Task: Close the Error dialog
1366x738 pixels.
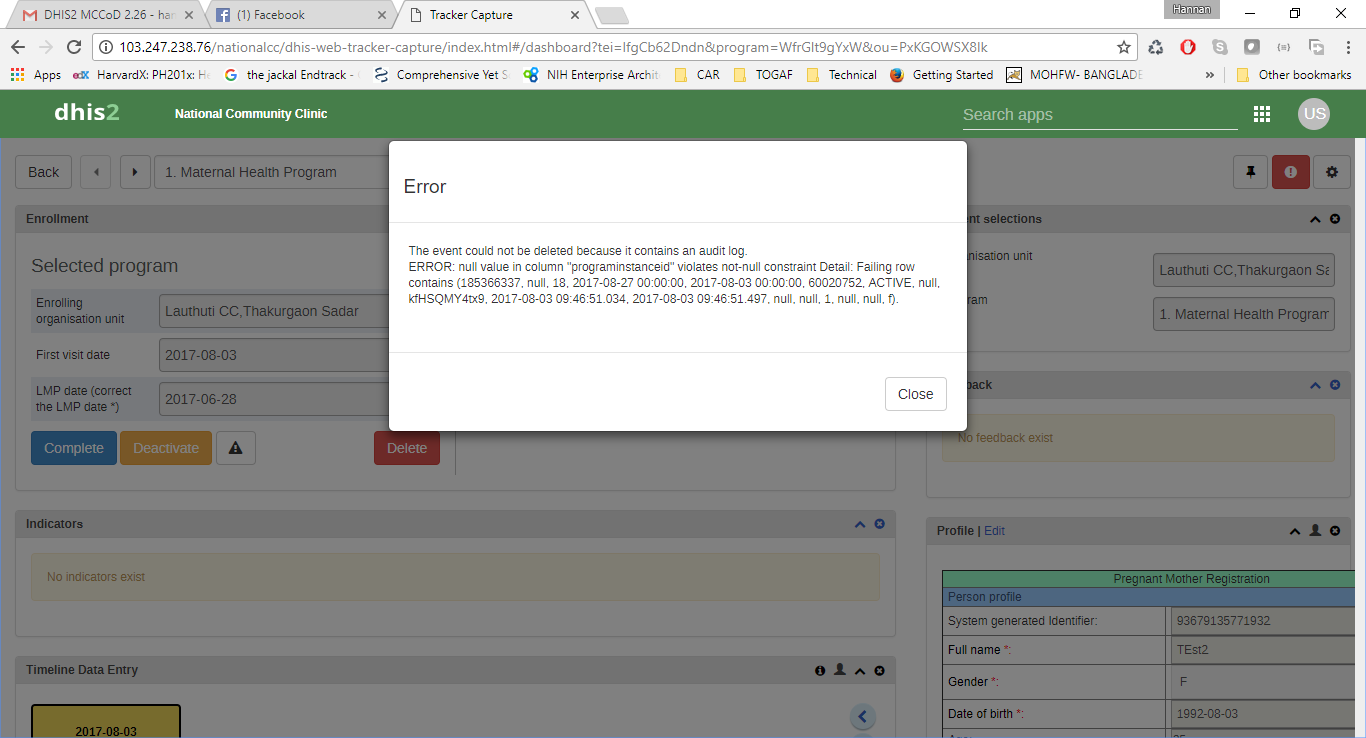Action: pos(915,394)
